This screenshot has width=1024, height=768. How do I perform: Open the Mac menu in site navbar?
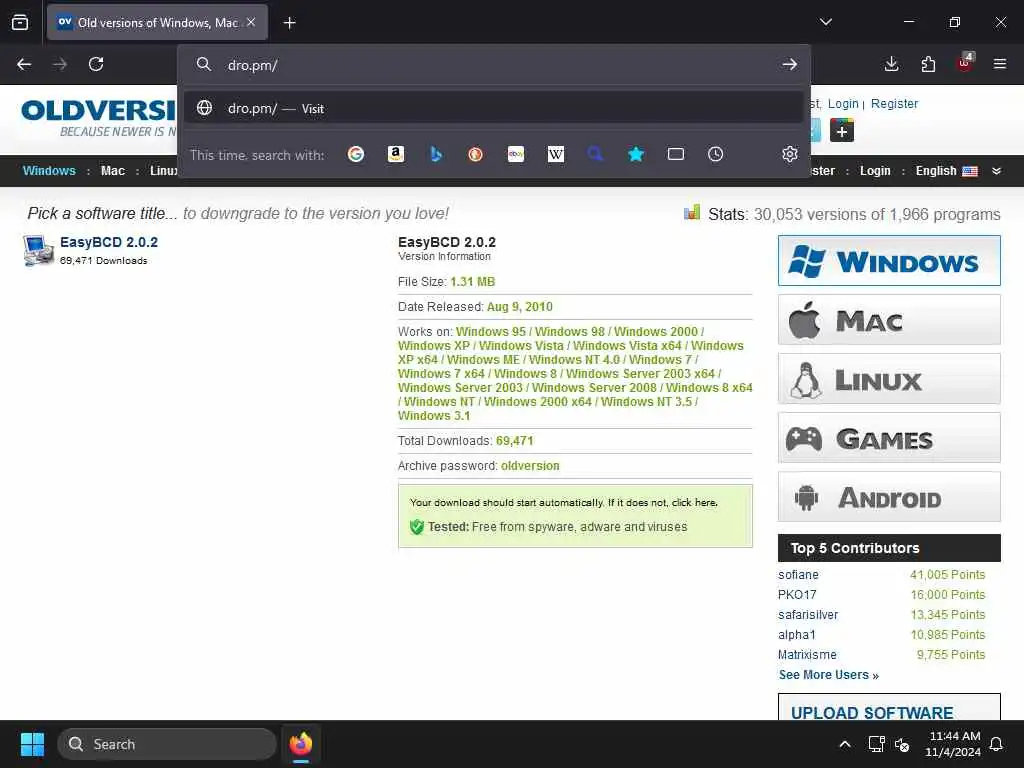pyautogui.click(x=112, y=171)
